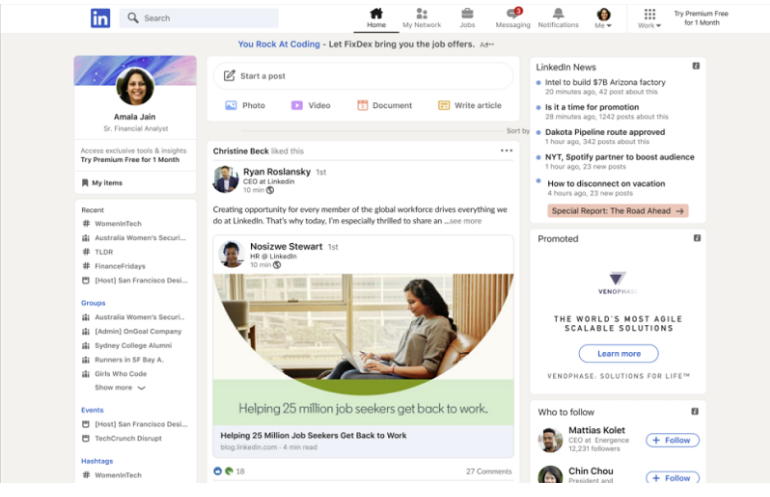Click Amala Jain's profile picture
770x497 pixels.
click(135, 86)
